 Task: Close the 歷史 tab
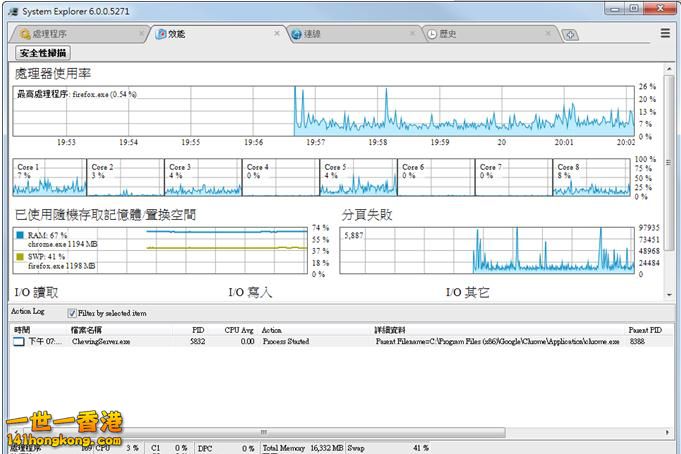click(x=549, y=34)
